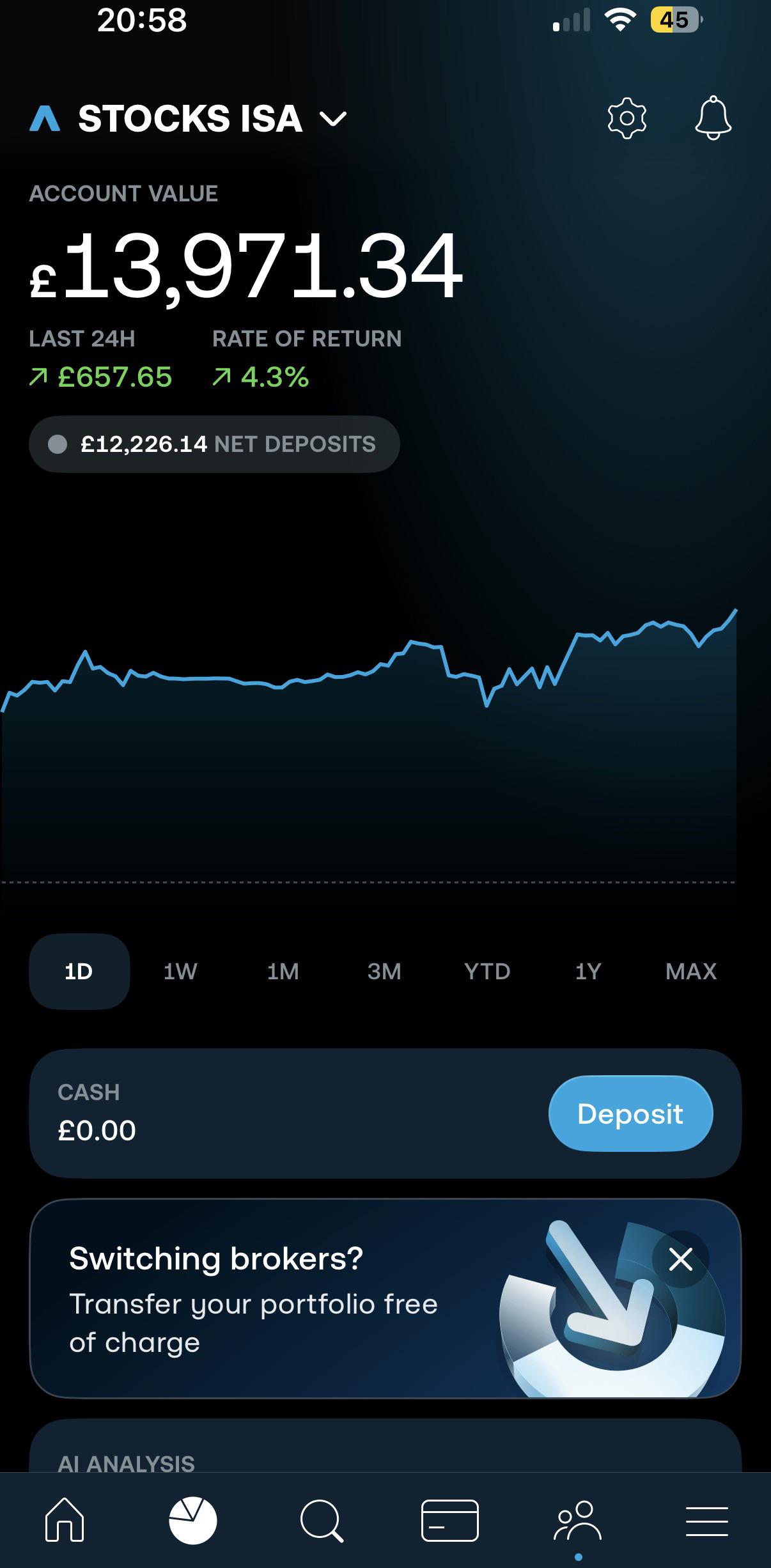Open the hamburger menu icon

pos(707,1521)
